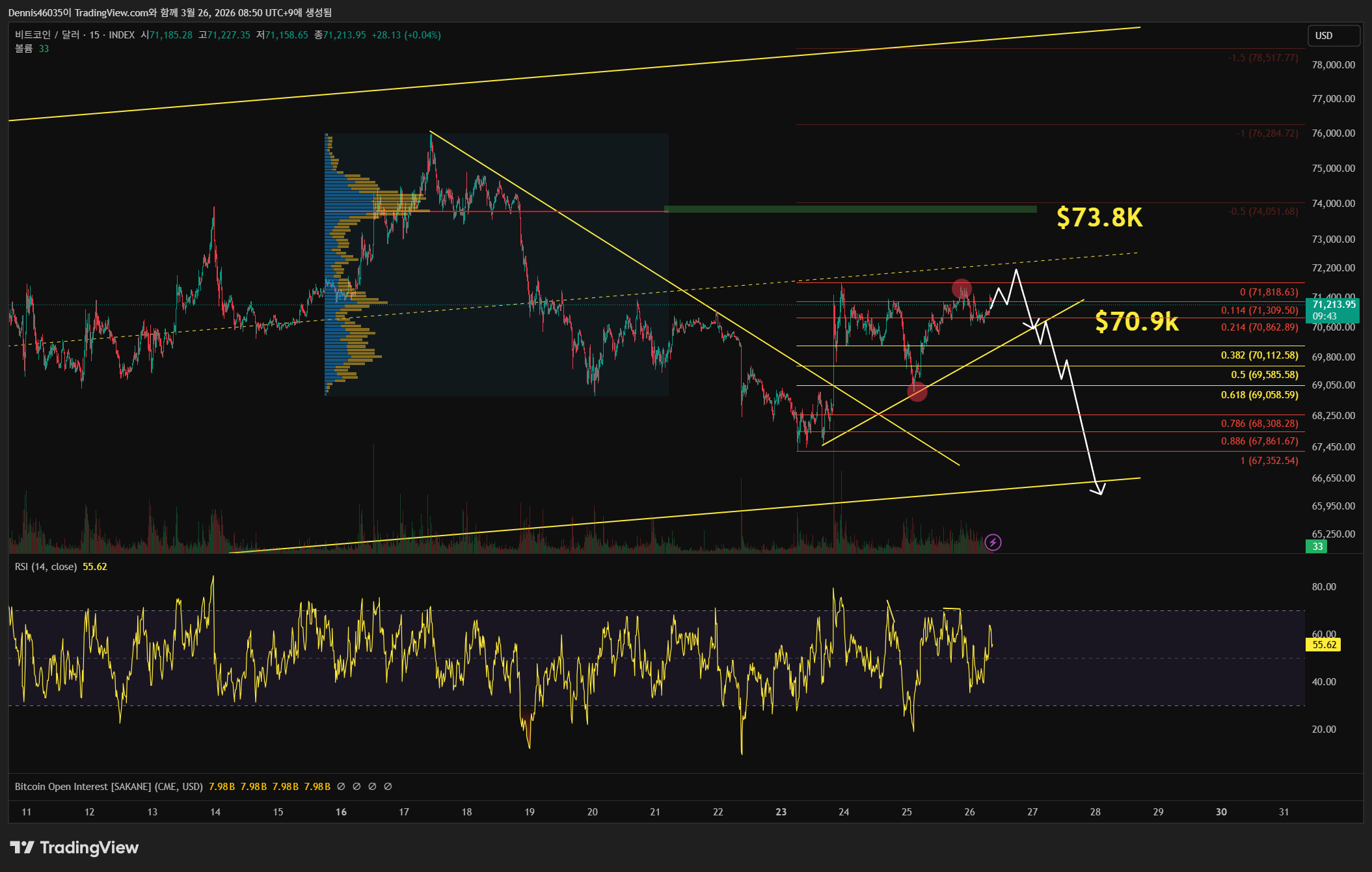Viewport: 1372px width, 872px height.
Task: Click the 80.00 RSI scale label
Action: [x=1324, y=587]
